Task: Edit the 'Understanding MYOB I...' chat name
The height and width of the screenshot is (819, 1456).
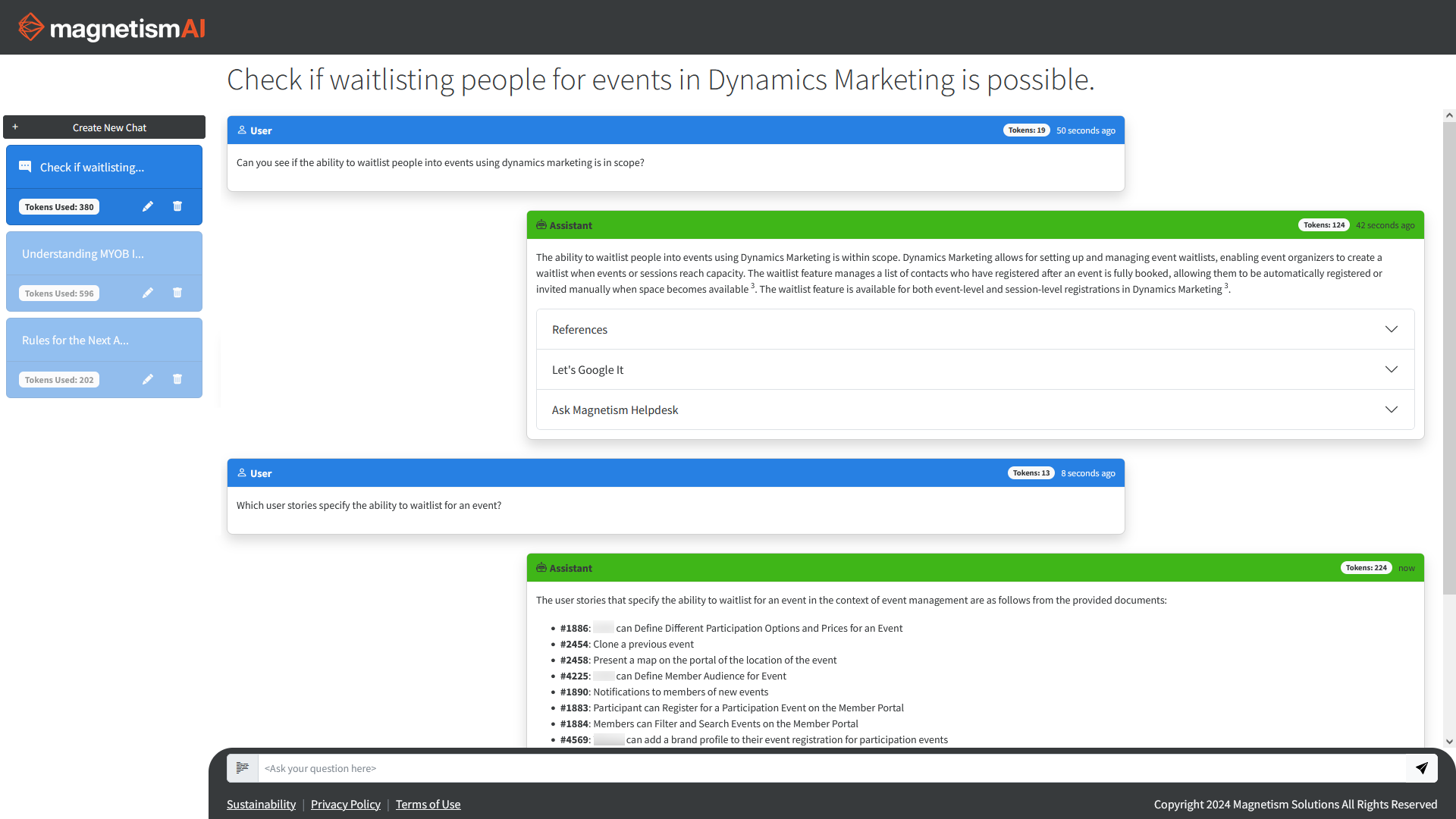Action: [148, 293]
